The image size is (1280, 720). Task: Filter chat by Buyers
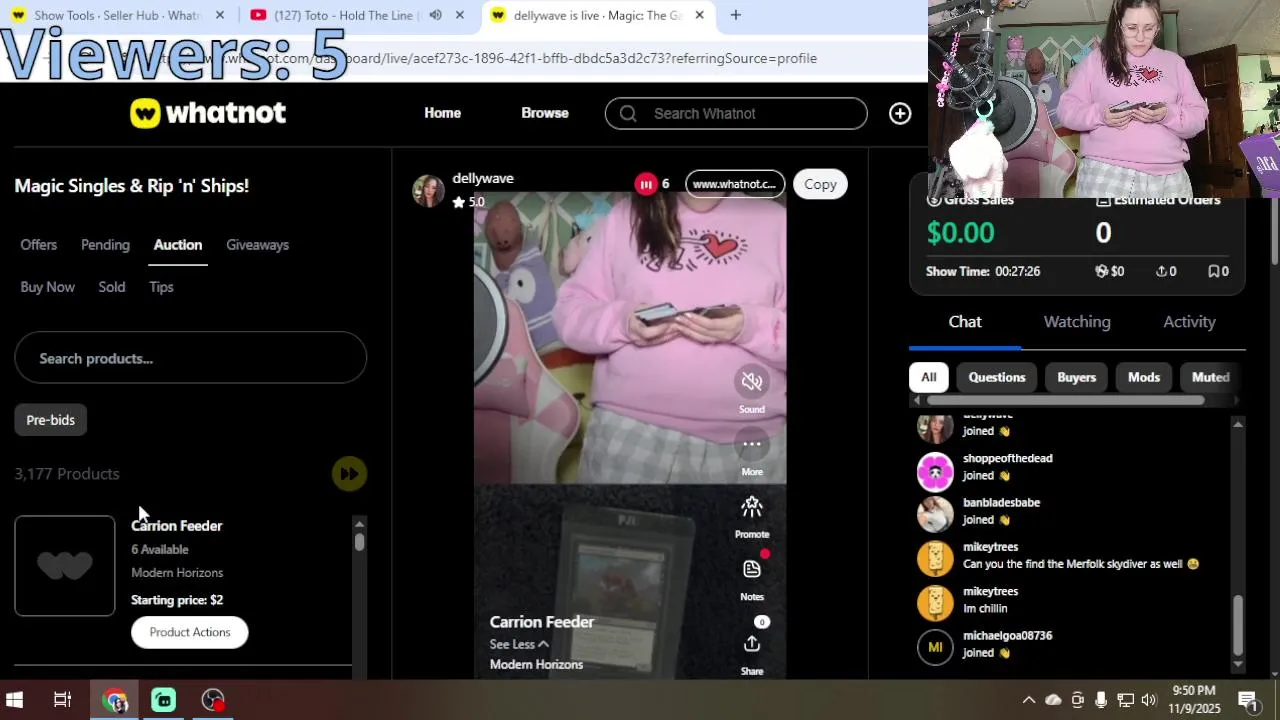pyautogui.click(x=1077, y=377)
